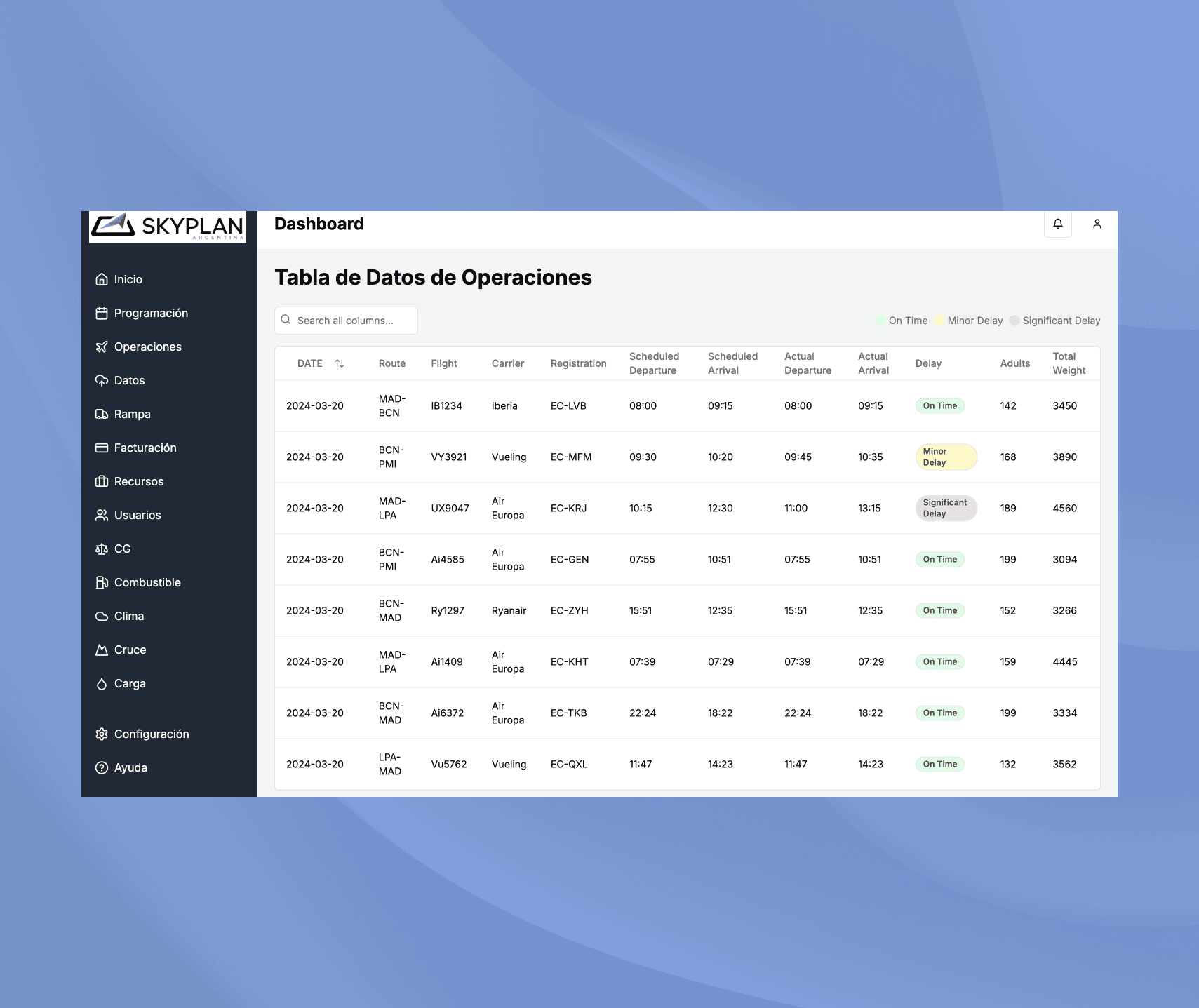This screenshot has width=1199, height=1008.
Task: Click flight number Vu5762
Action: point(449,764)
